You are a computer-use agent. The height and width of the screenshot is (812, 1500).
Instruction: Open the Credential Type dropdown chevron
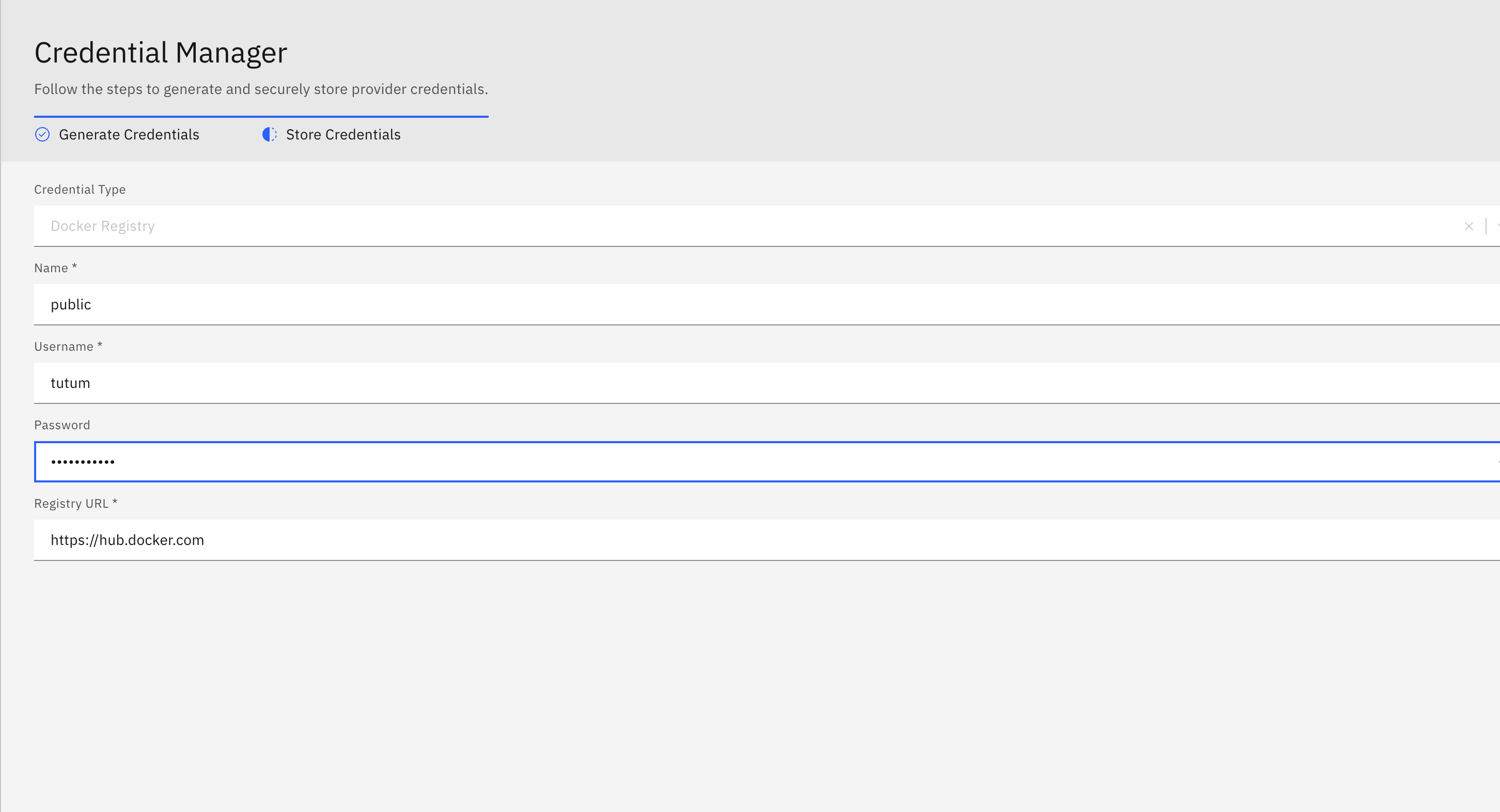tap(1497, 226)
